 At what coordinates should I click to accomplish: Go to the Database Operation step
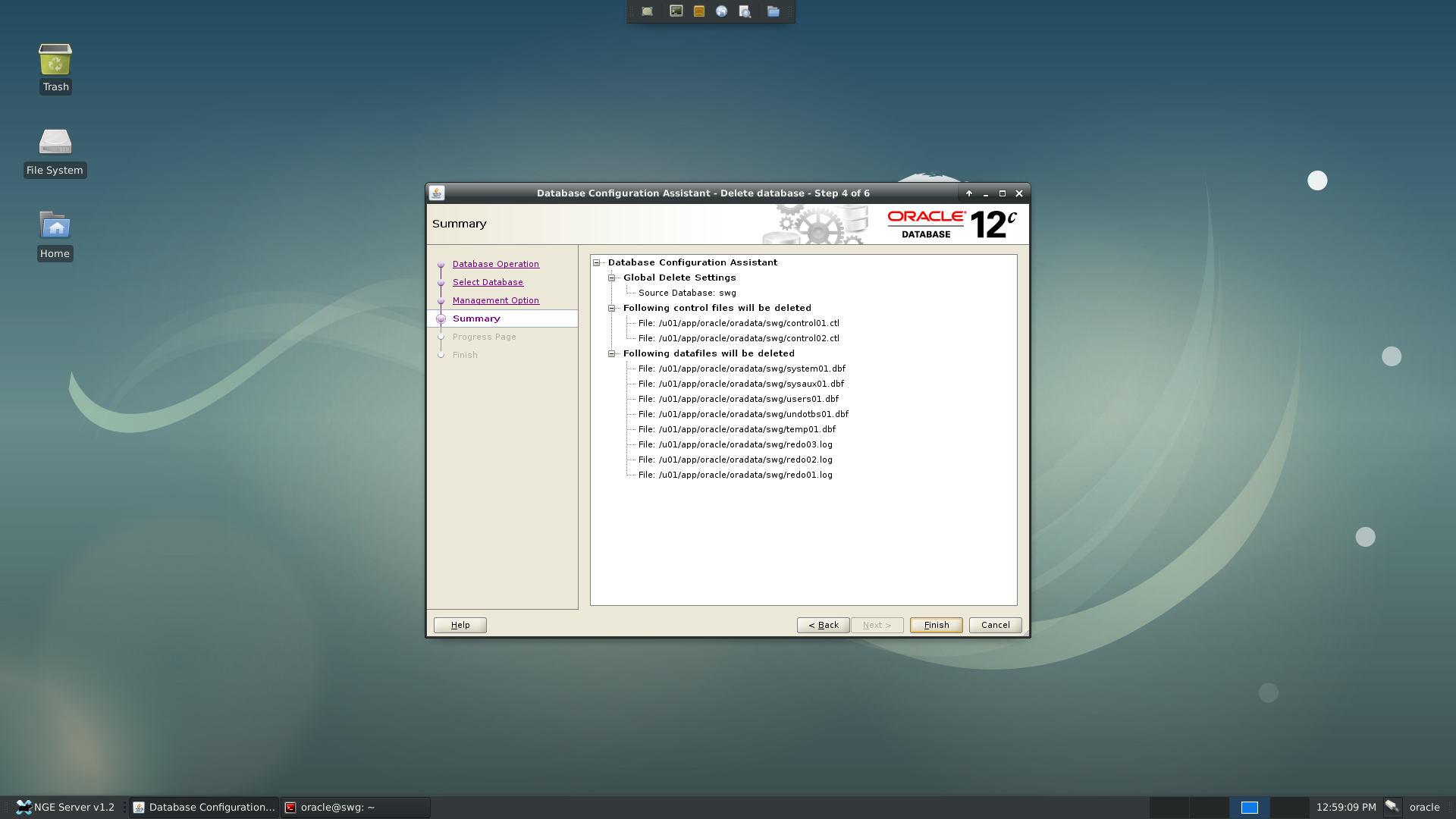tap(496, 264)
